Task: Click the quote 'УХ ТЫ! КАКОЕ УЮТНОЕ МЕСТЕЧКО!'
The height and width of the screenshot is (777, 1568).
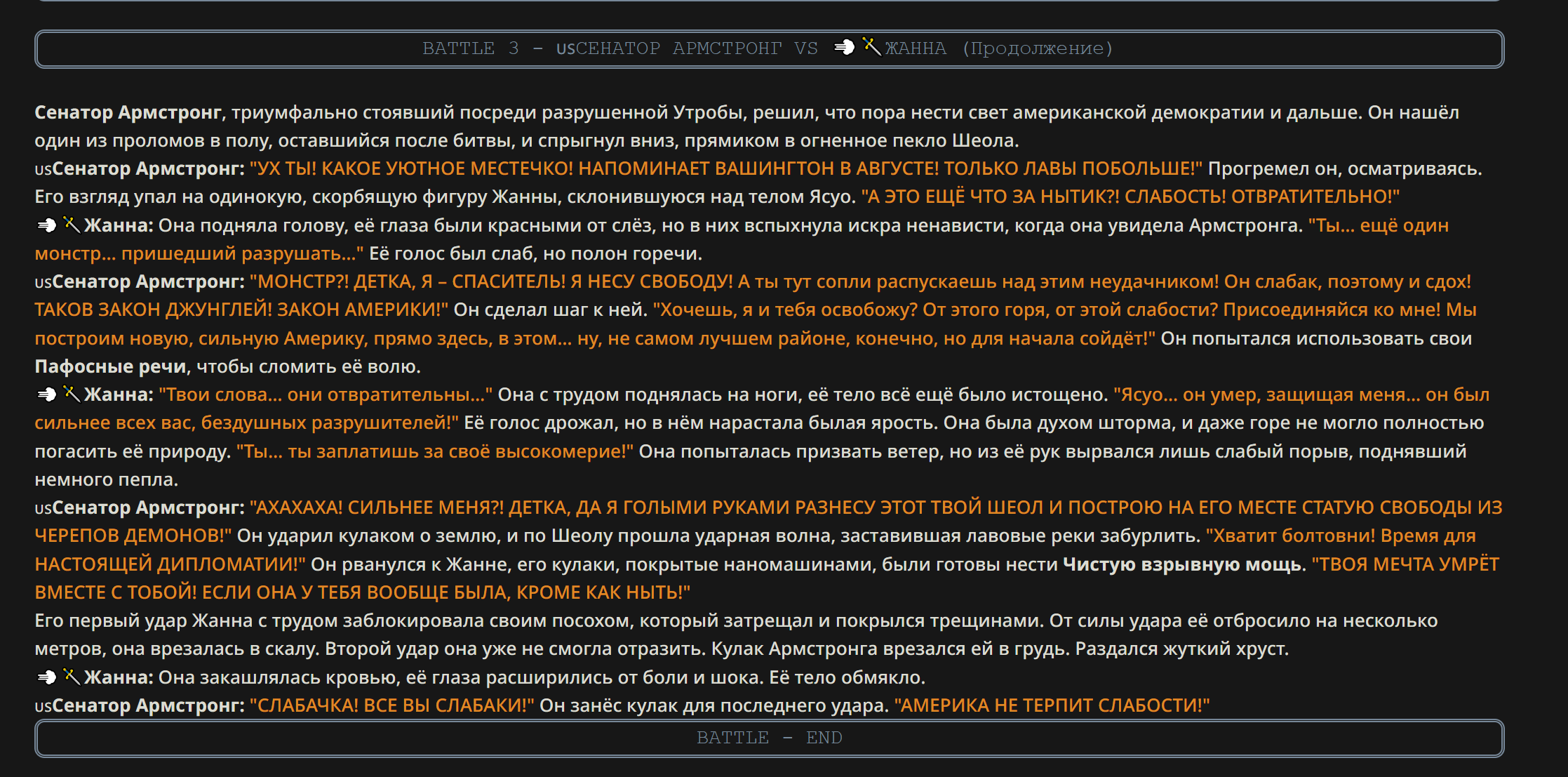Action: coord(411,168)
